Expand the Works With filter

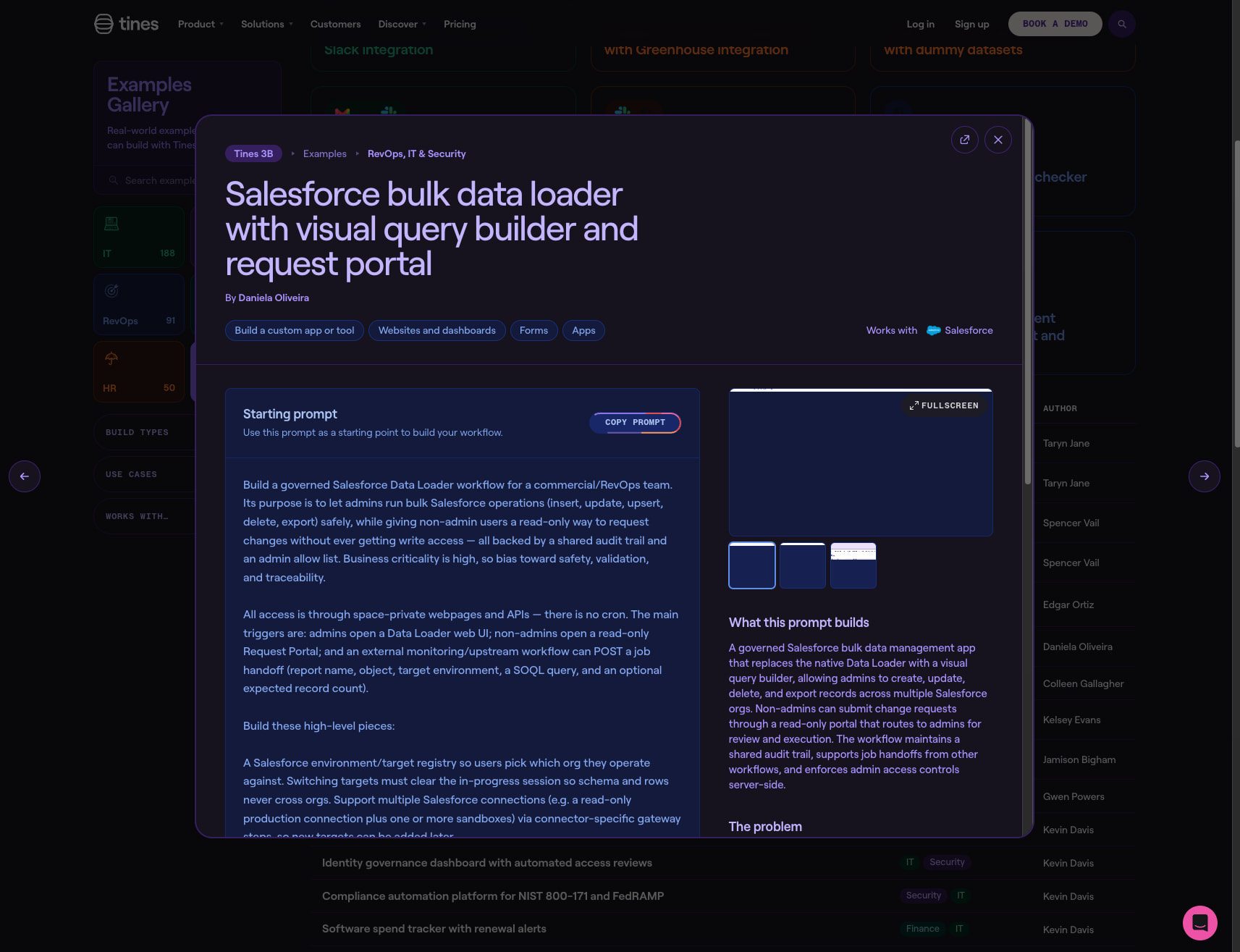145,517
